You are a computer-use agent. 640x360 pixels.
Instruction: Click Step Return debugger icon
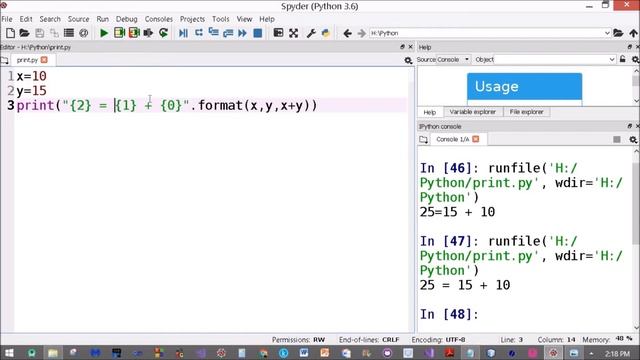point(228,33)
